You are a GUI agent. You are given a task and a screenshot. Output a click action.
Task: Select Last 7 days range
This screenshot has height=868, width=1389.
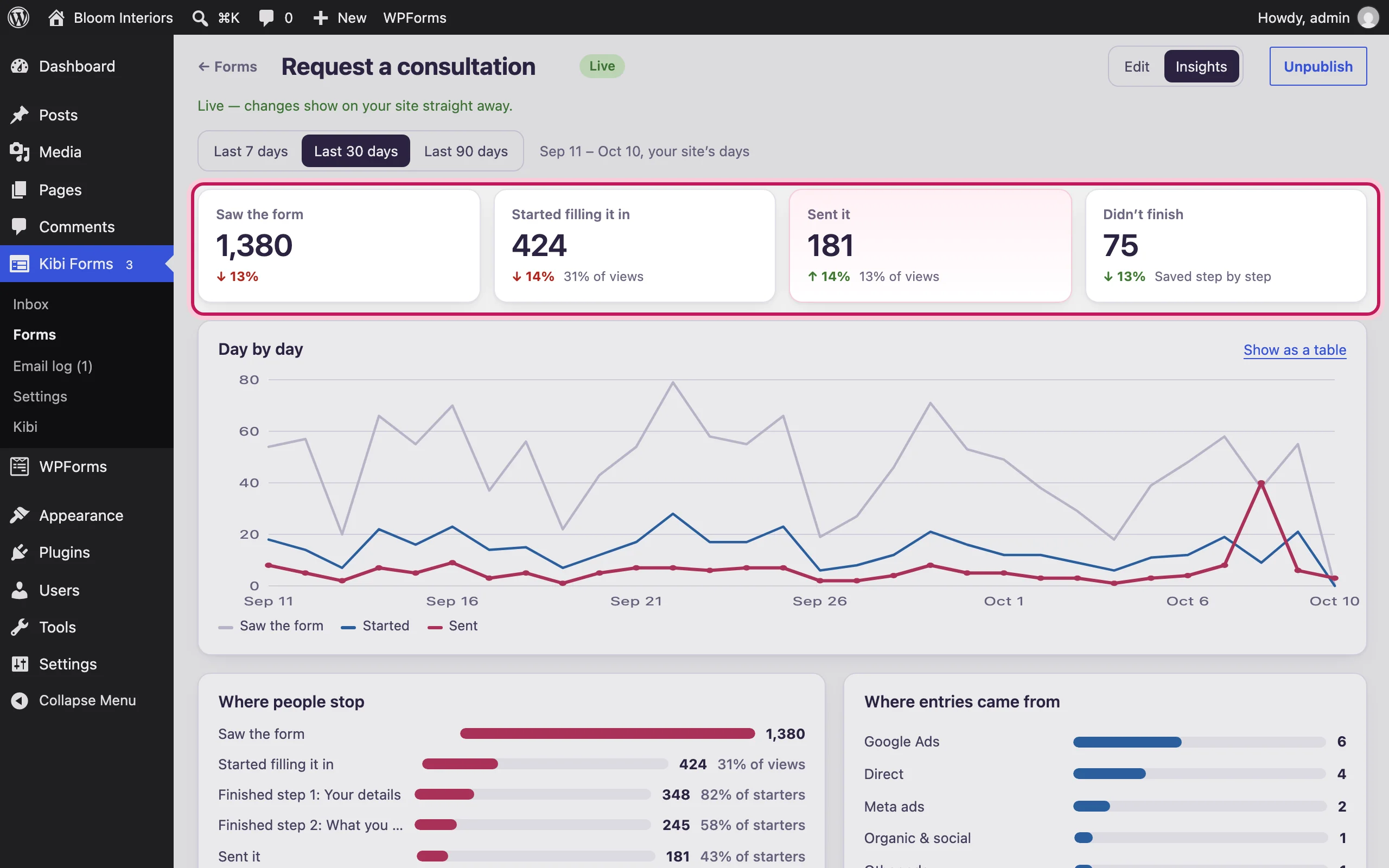pos(251,151)
